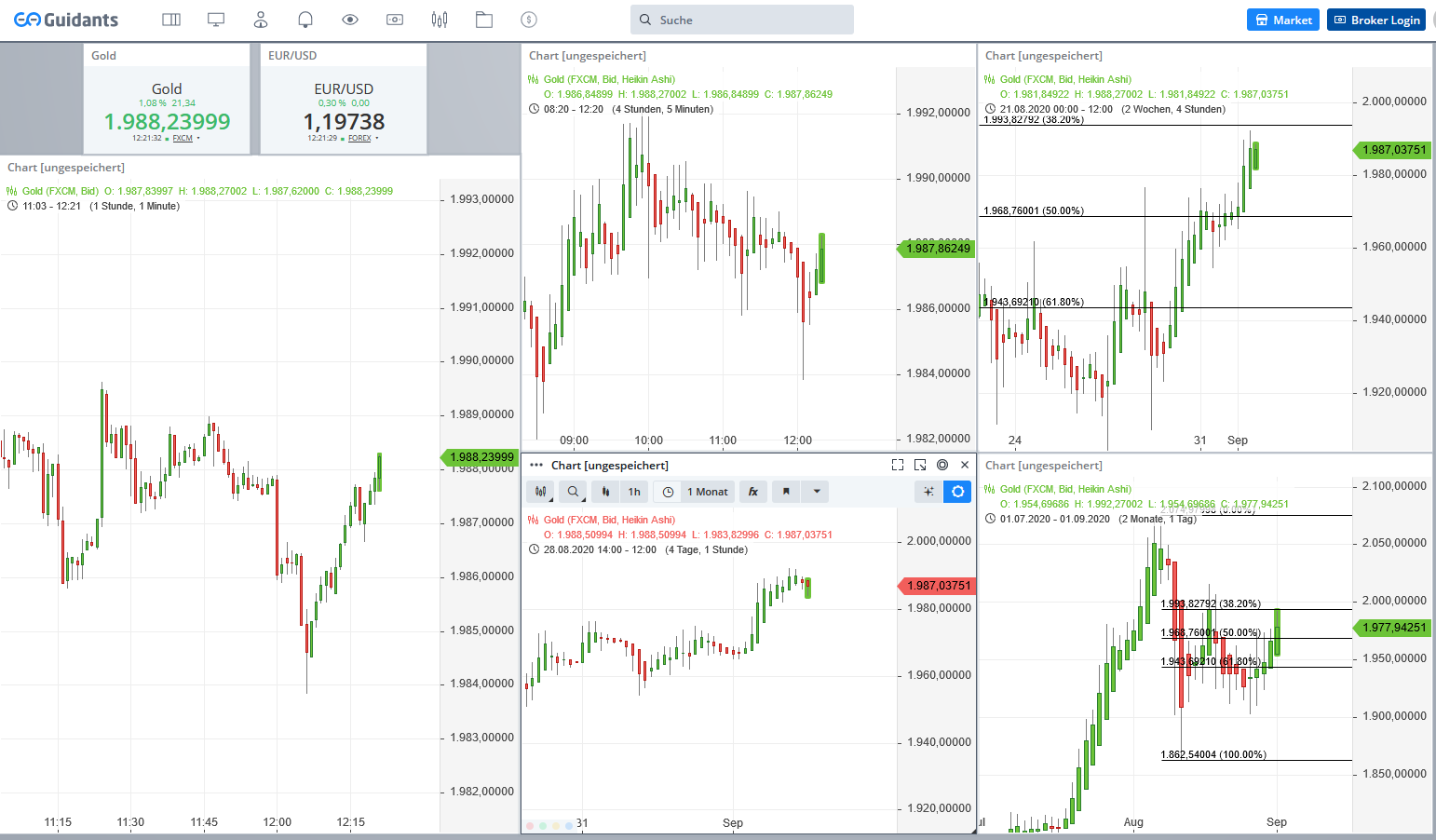Open the alarm bell icon

pyautogui.click(x=305, y=20)
